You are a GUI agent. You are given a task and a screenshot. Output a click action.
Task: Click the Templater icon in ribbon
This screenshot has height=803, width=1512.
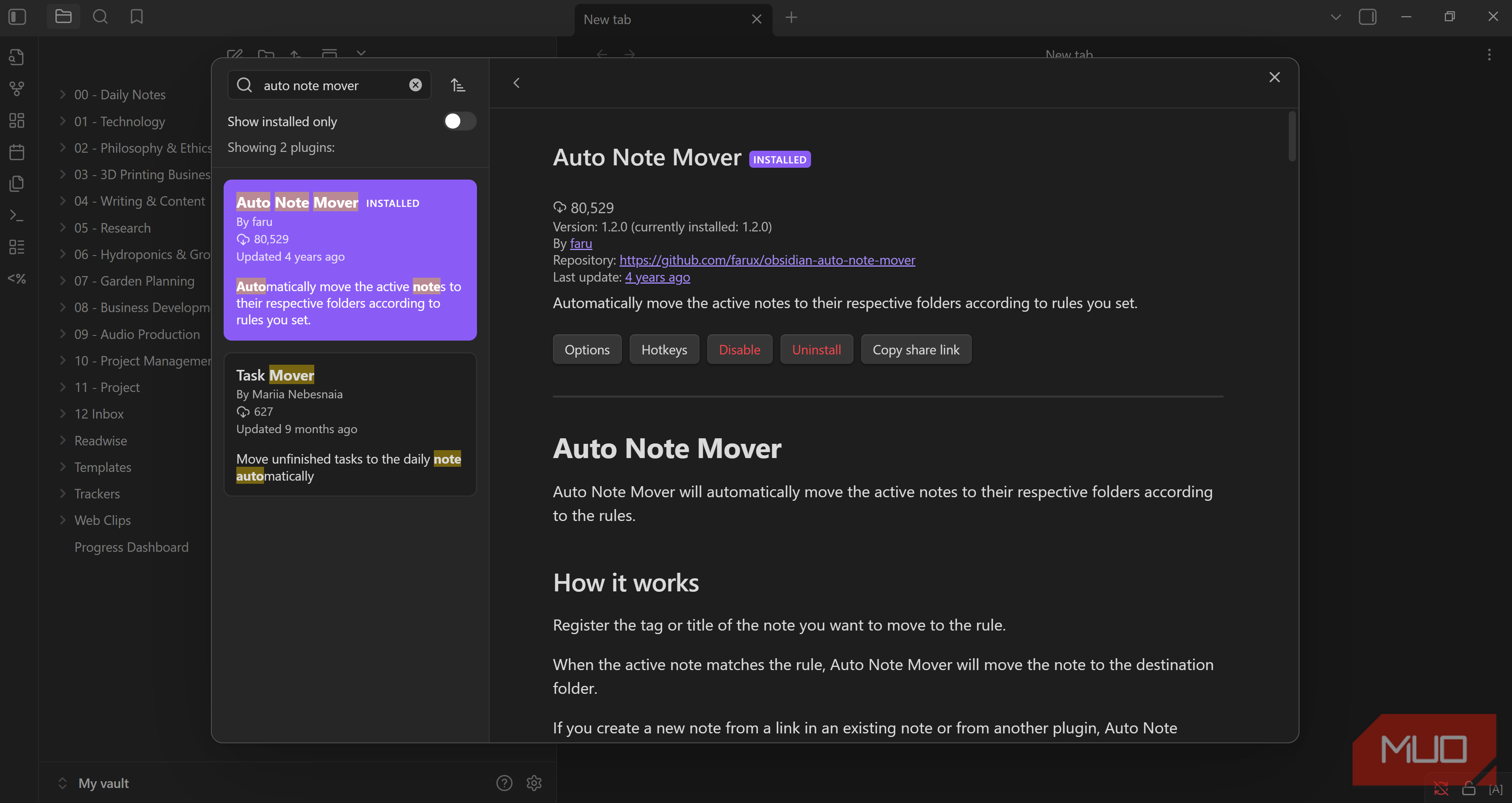pyautogui.click(x=17, y=278)
